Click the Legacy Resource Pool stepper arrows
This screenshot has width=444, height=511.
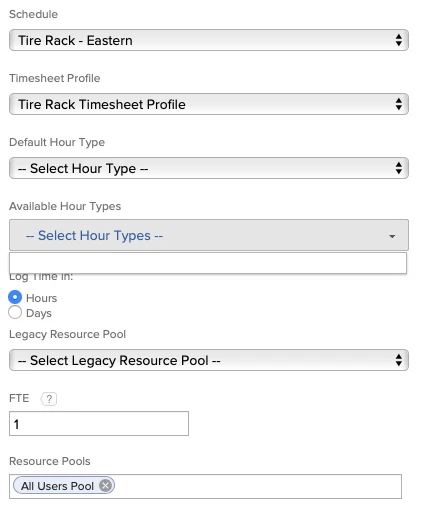click(x=398, y=360)
